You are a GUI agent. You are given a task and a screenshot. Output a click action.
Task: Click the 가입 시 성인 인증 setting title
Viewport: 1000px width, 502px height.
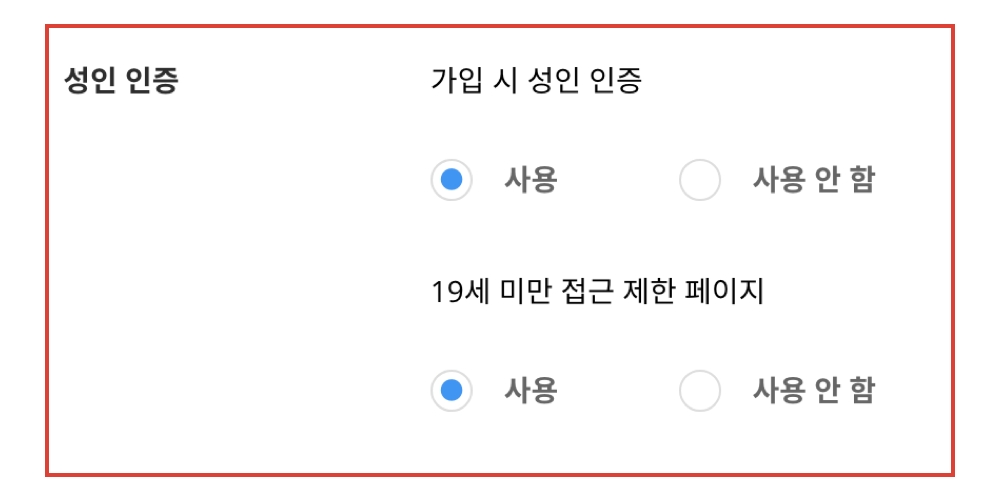point(536,81)
